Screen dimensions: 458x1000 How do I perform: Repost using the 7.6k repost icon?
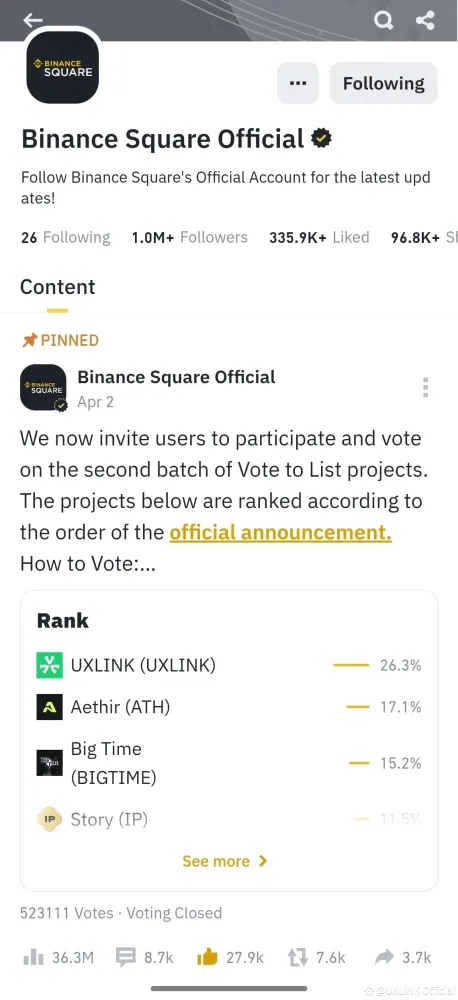tap(297, 957)
